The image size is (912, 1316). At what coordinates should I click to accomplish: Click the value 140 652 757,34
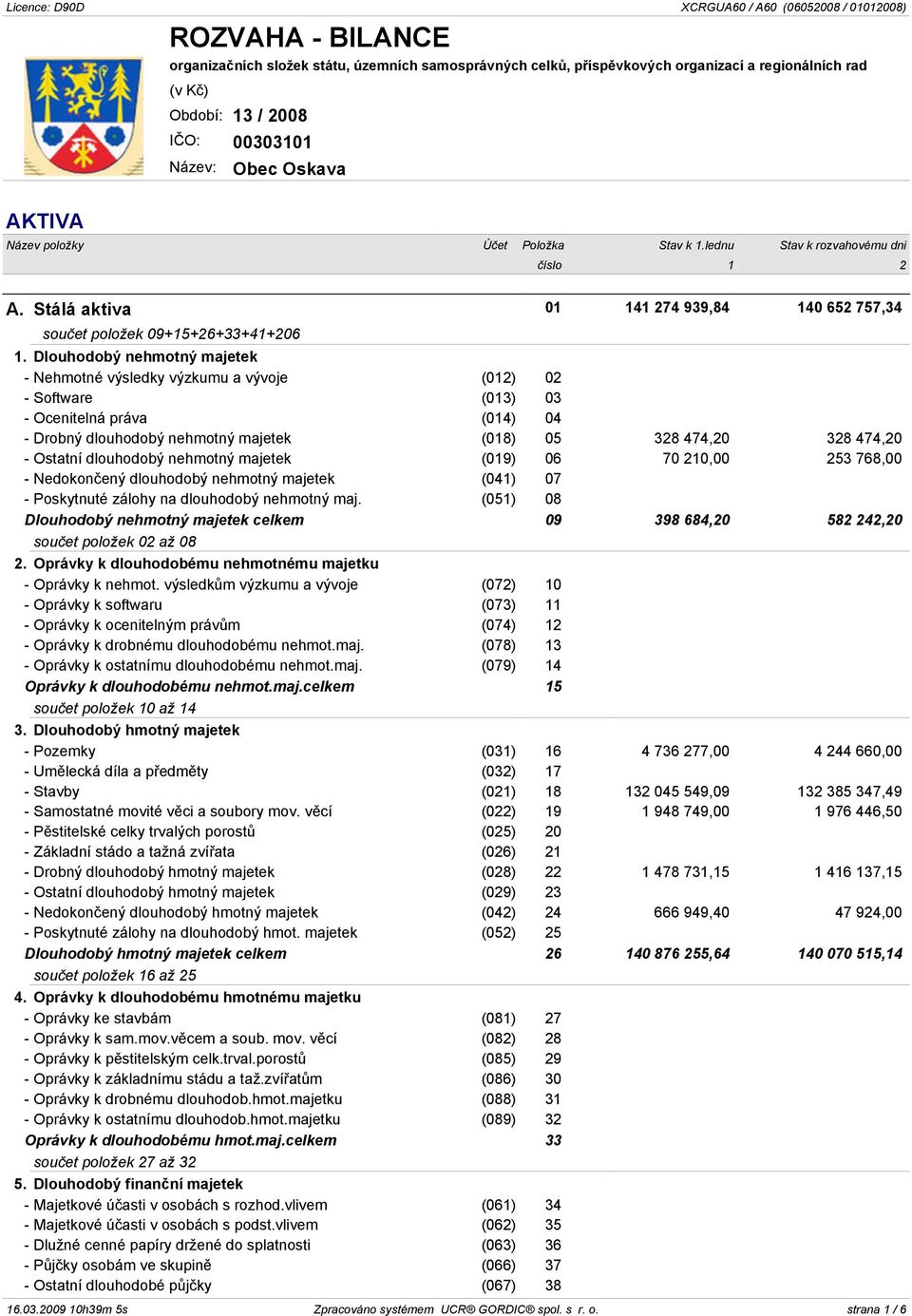849,308
